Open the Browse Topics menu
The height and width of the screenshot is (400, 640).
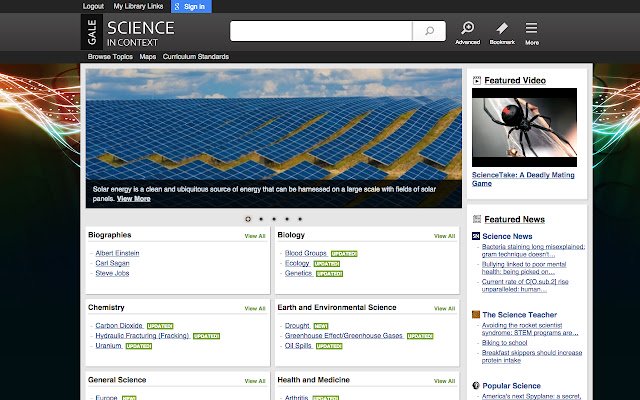[110, 57]
